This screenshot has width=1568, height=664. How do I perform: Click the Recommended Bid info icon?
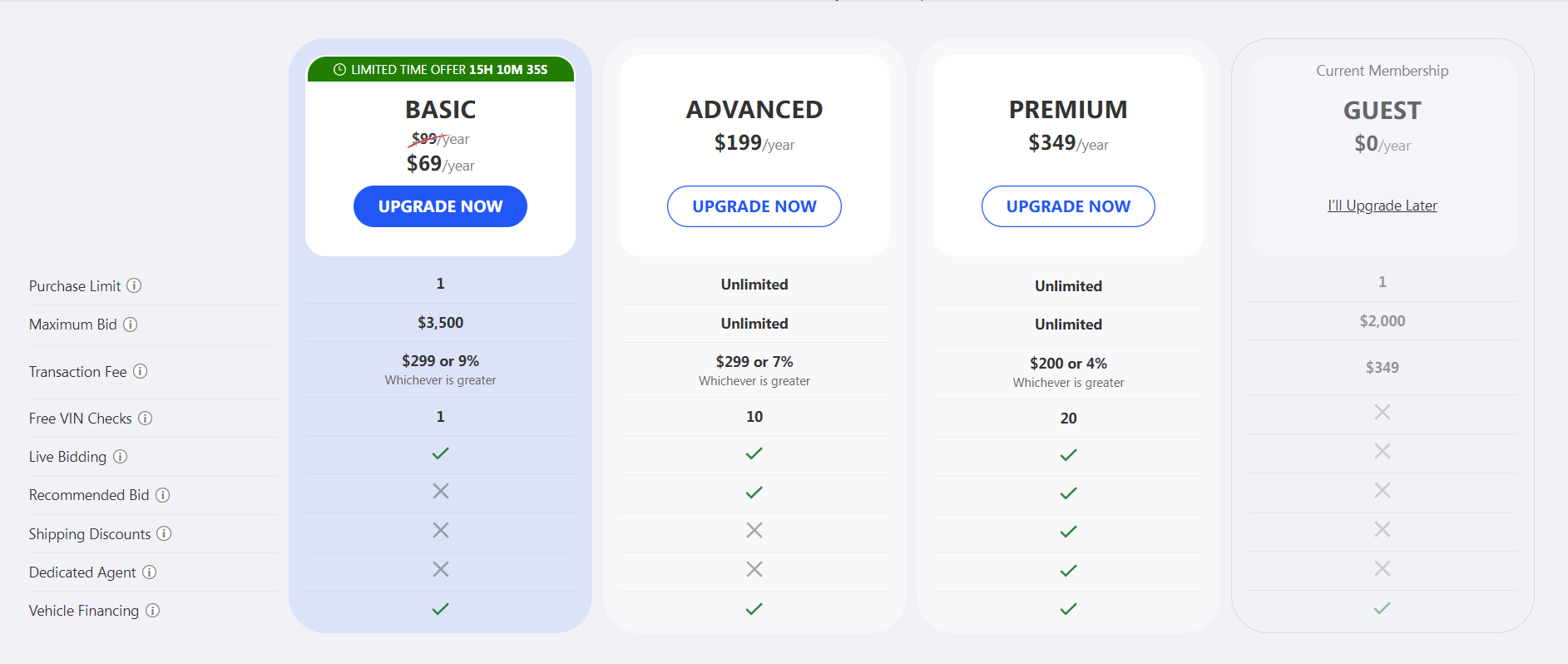[x=162, y=495]
